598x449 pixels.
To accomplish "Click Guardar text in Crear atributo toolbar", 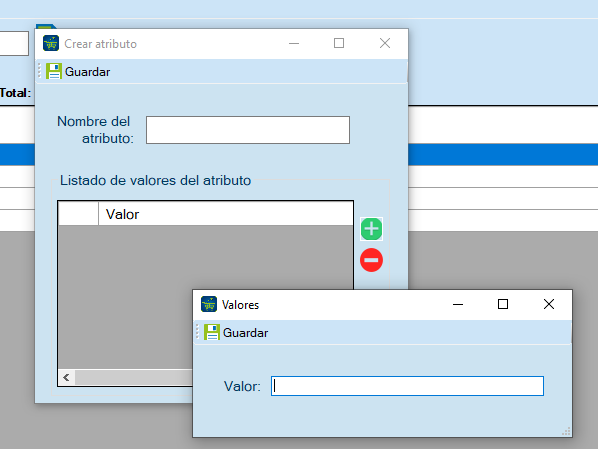I will coord(87,72).
